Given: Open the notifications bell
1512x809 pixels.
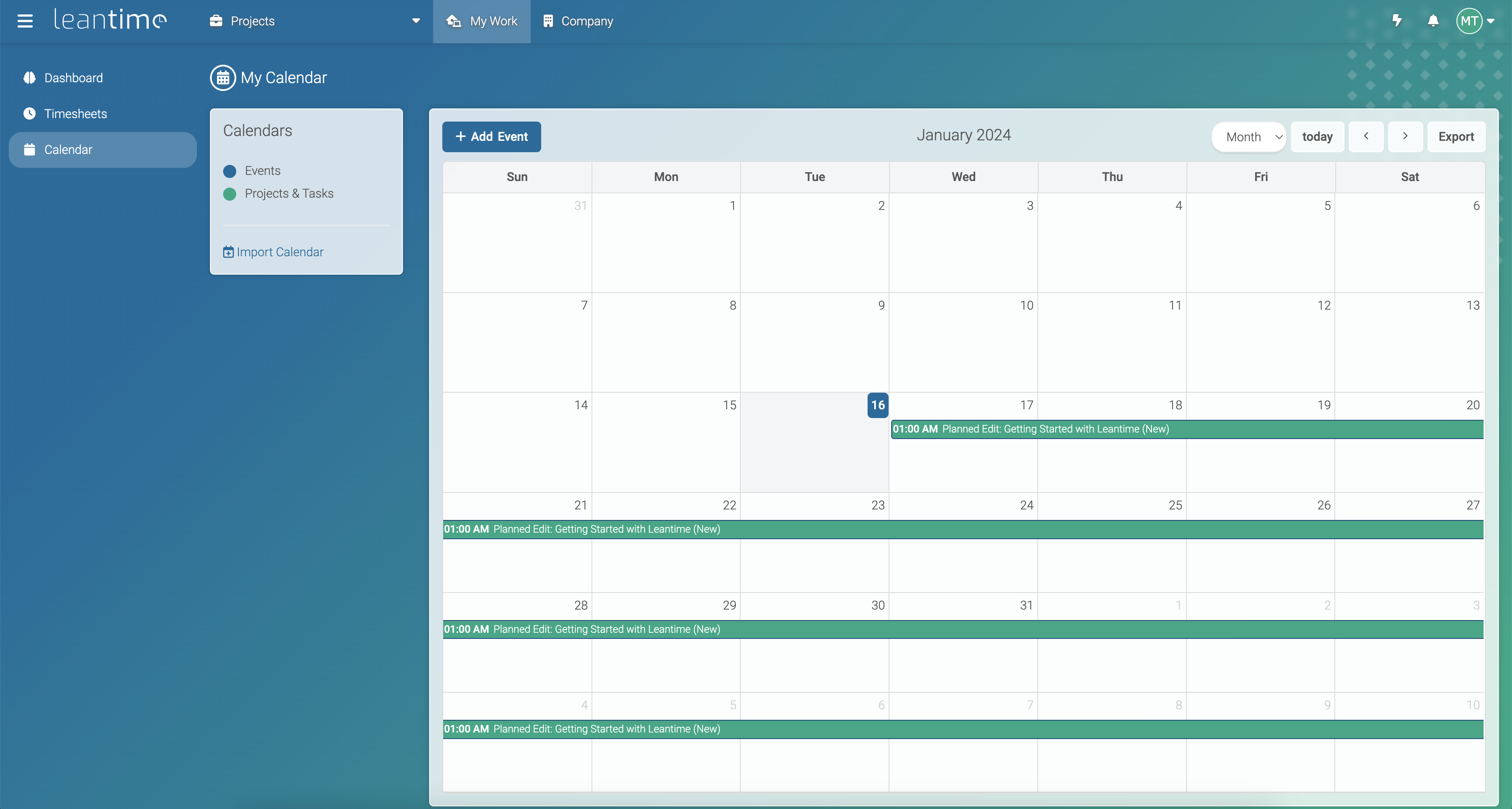Looking at the screenshot, I should (x=1433, y=21).
